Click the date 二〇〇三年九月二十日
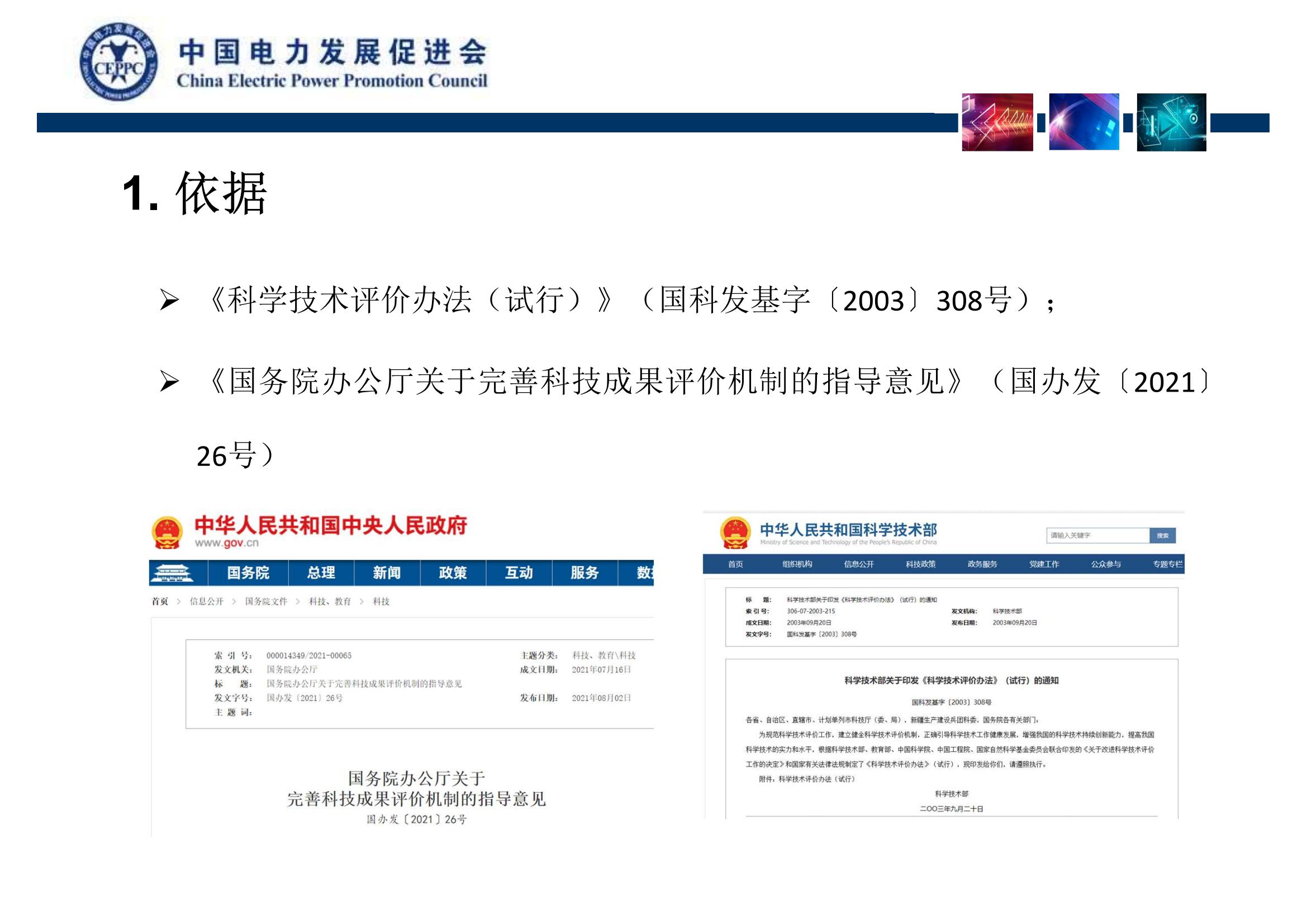 [x=951, y=808]
